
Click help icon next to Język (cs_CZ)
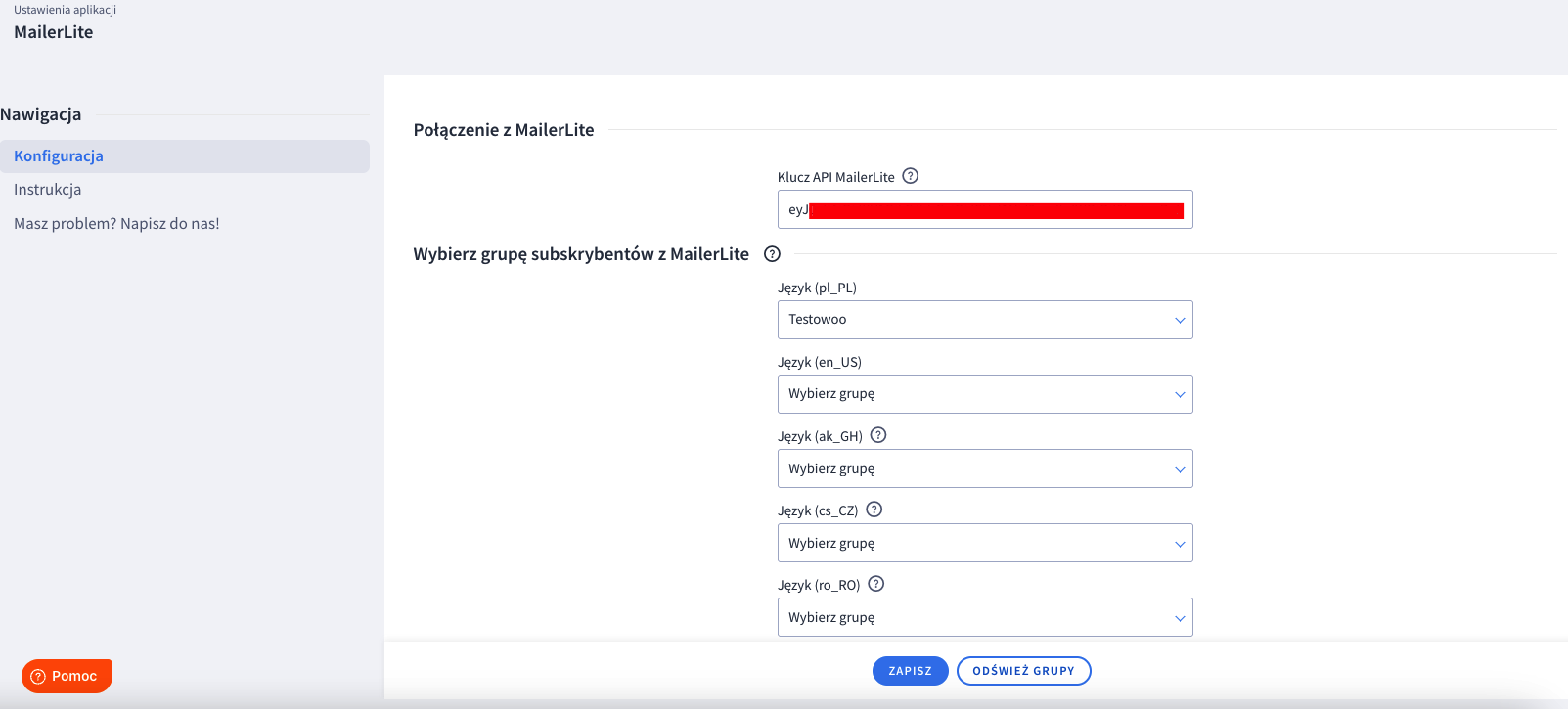pos(874,510)
